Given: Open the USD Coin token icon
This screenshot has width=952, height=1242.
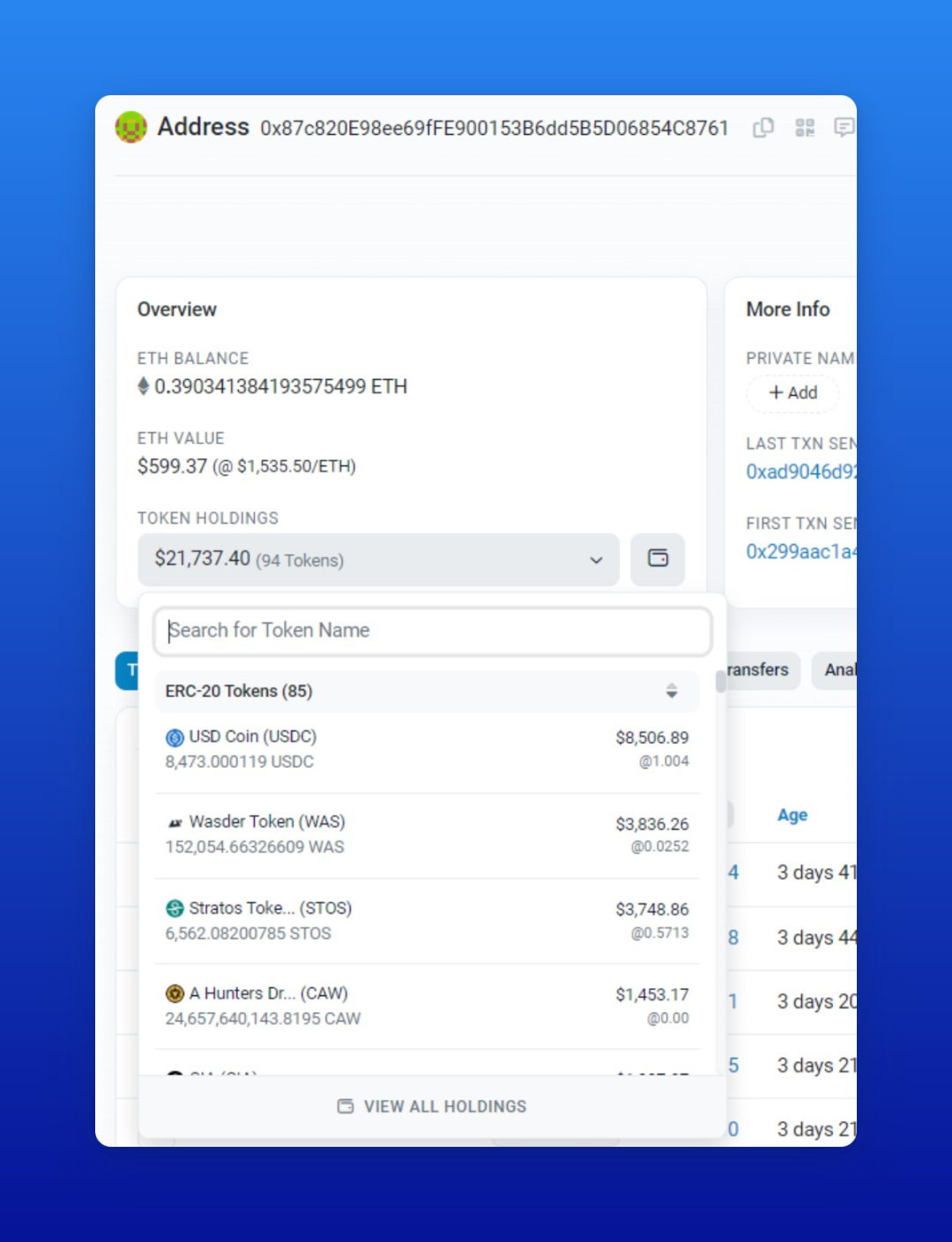Looking at the screenshot, I should [175, 738].
